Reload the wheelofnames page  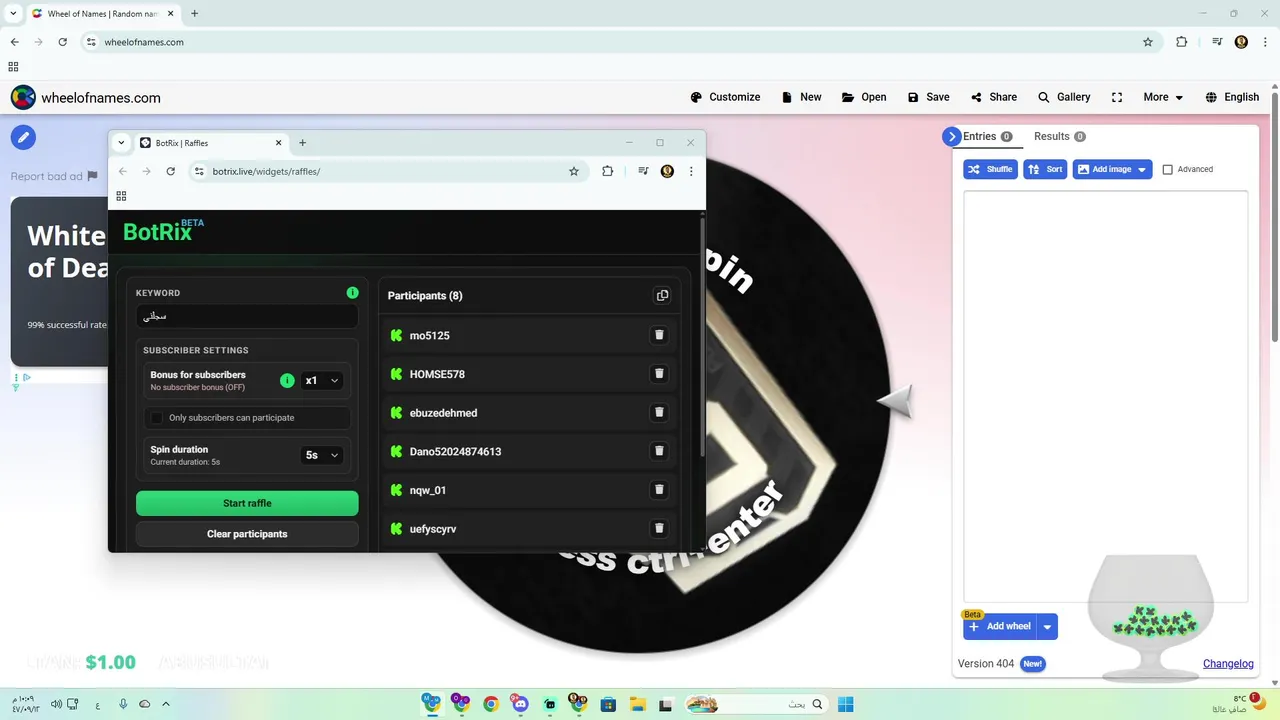[63, 42]
